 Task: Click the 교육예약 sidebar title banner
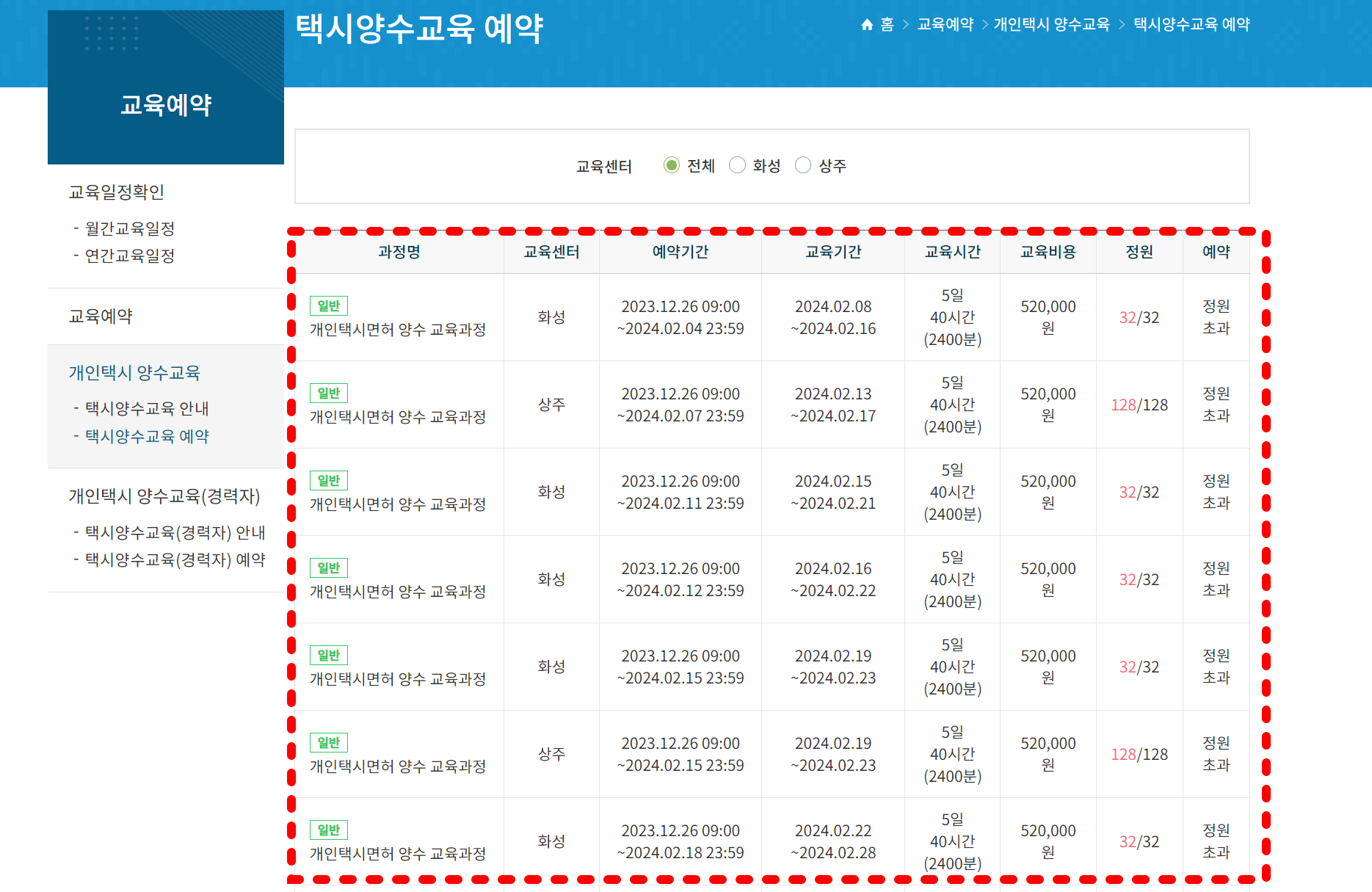166,87
